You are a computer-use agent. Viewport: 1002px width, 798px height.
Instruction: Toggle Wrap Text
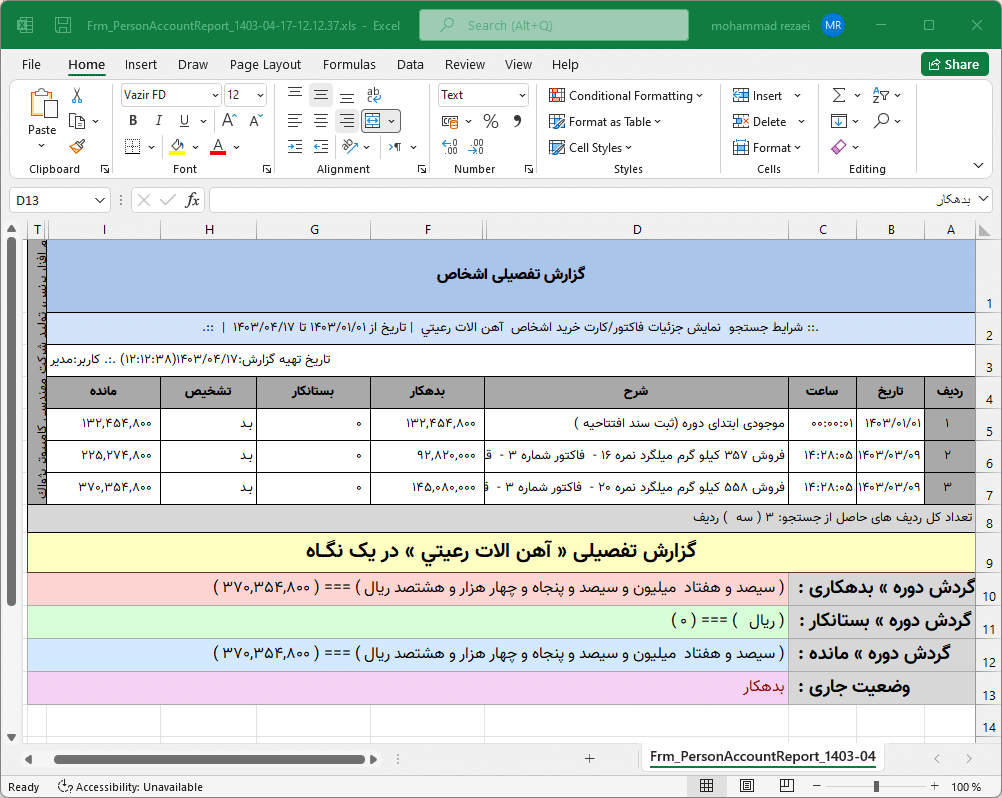point(374,95)
